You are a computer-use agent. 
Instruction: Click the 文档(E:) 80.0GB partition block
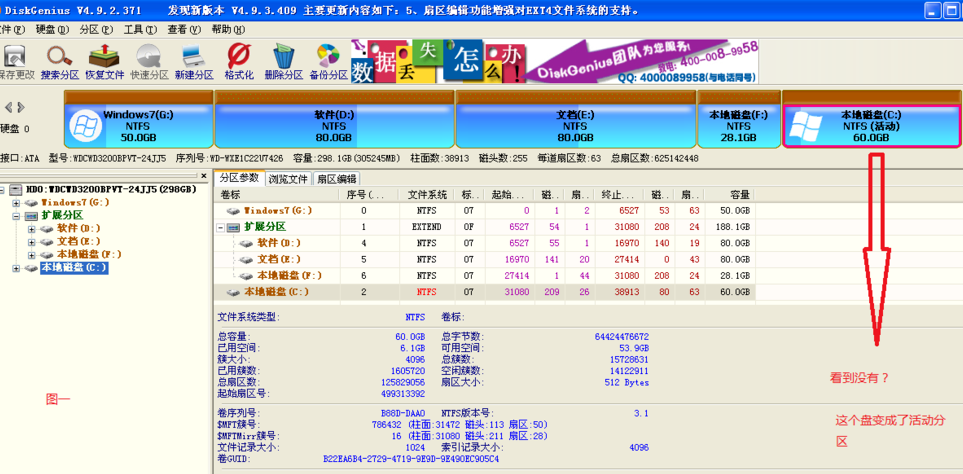click(575, 120)
